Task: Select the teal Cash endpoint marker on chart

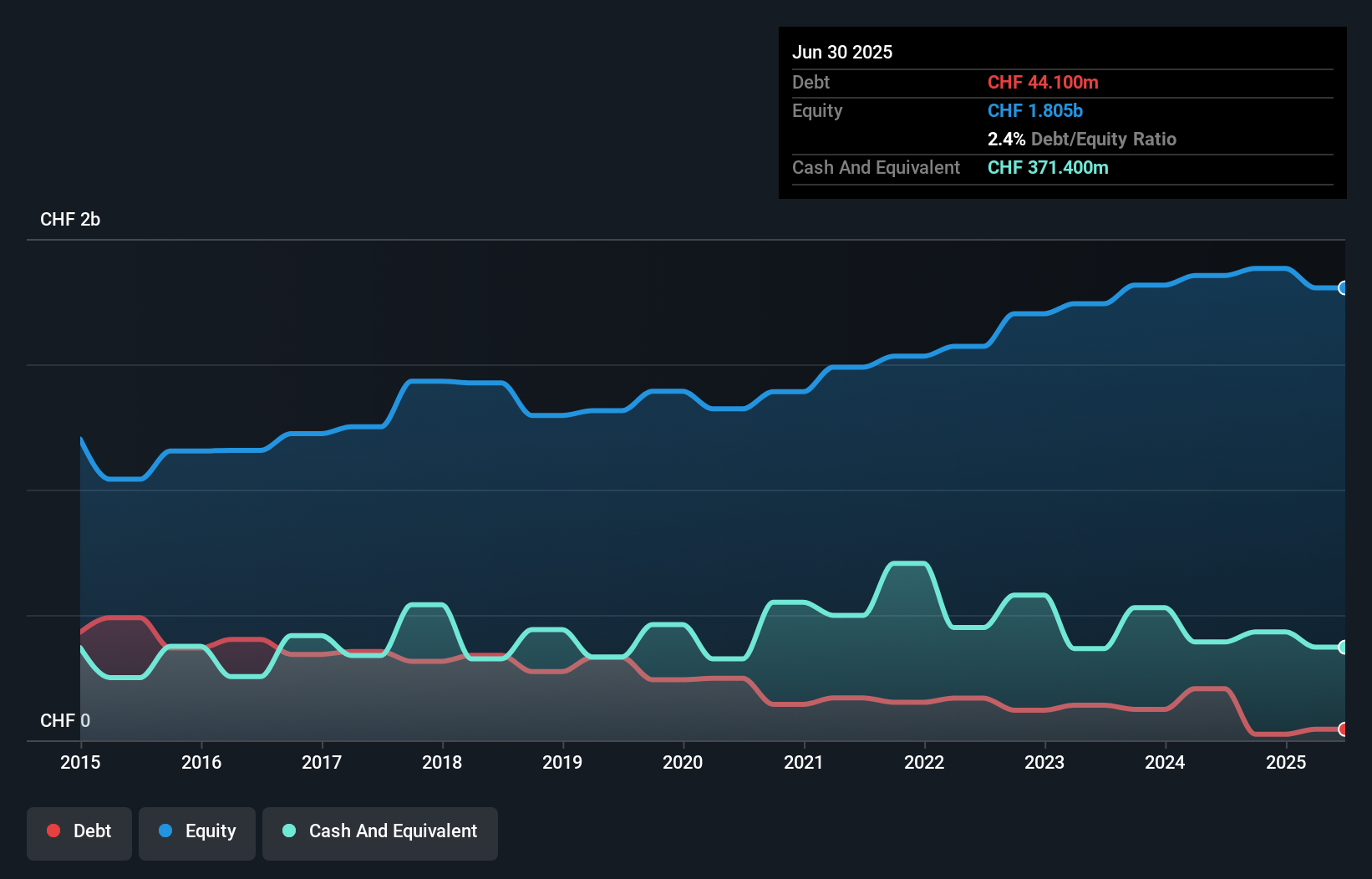Action: [x=1343, y=646]
